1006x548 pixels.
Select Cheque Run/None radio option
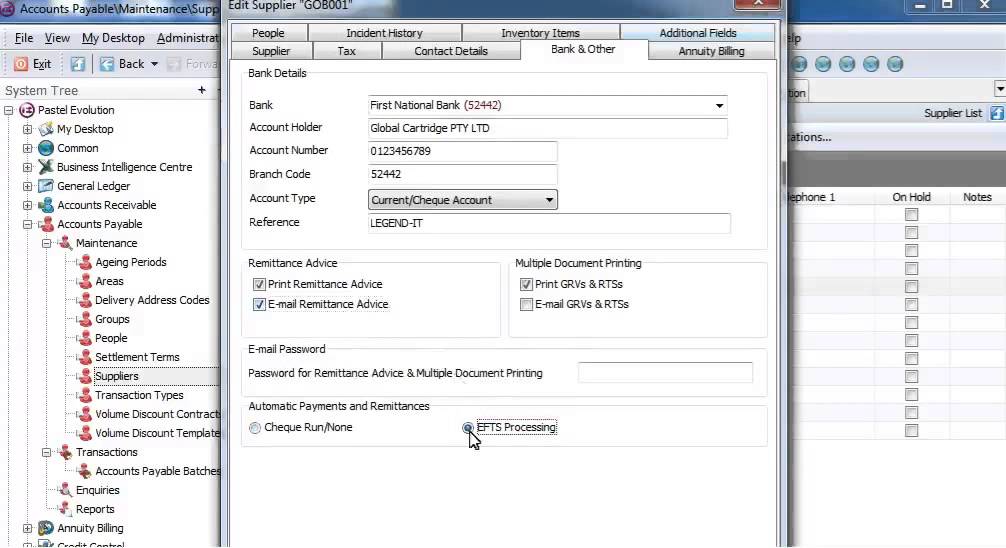pos(255,428)
